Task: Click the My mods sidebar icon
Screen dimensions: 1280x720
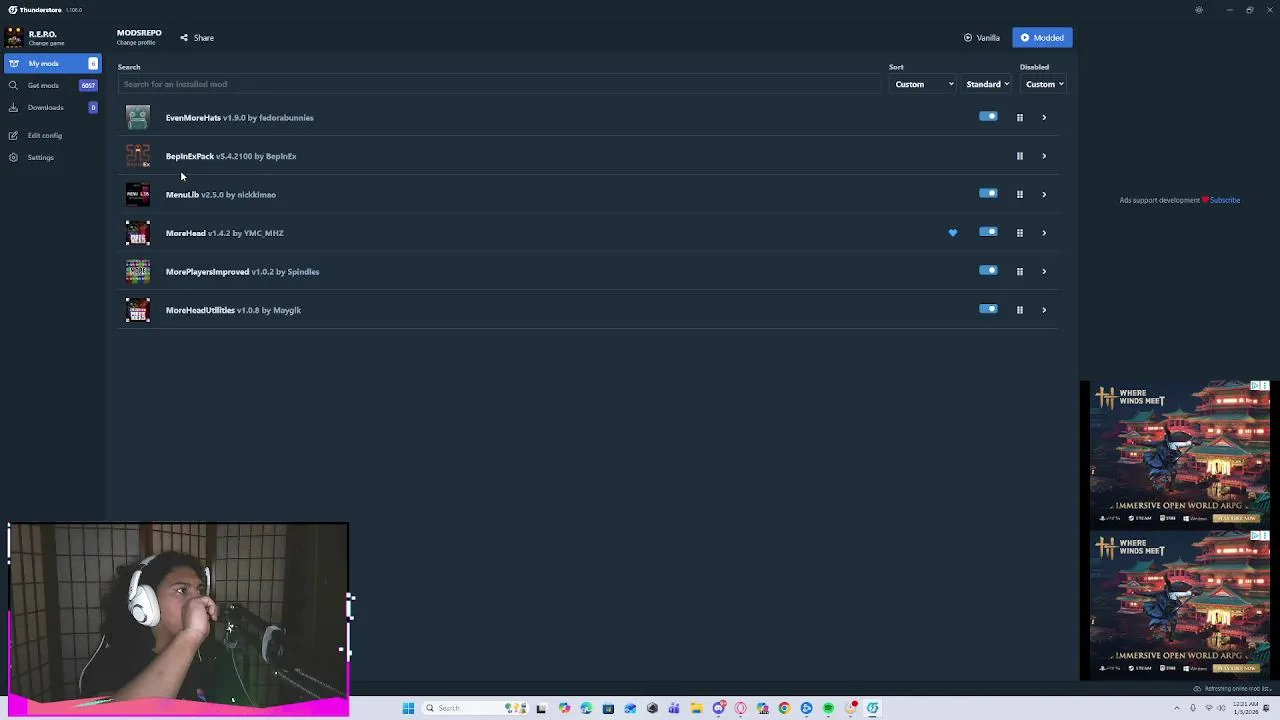Action: (x=13, y=63)
